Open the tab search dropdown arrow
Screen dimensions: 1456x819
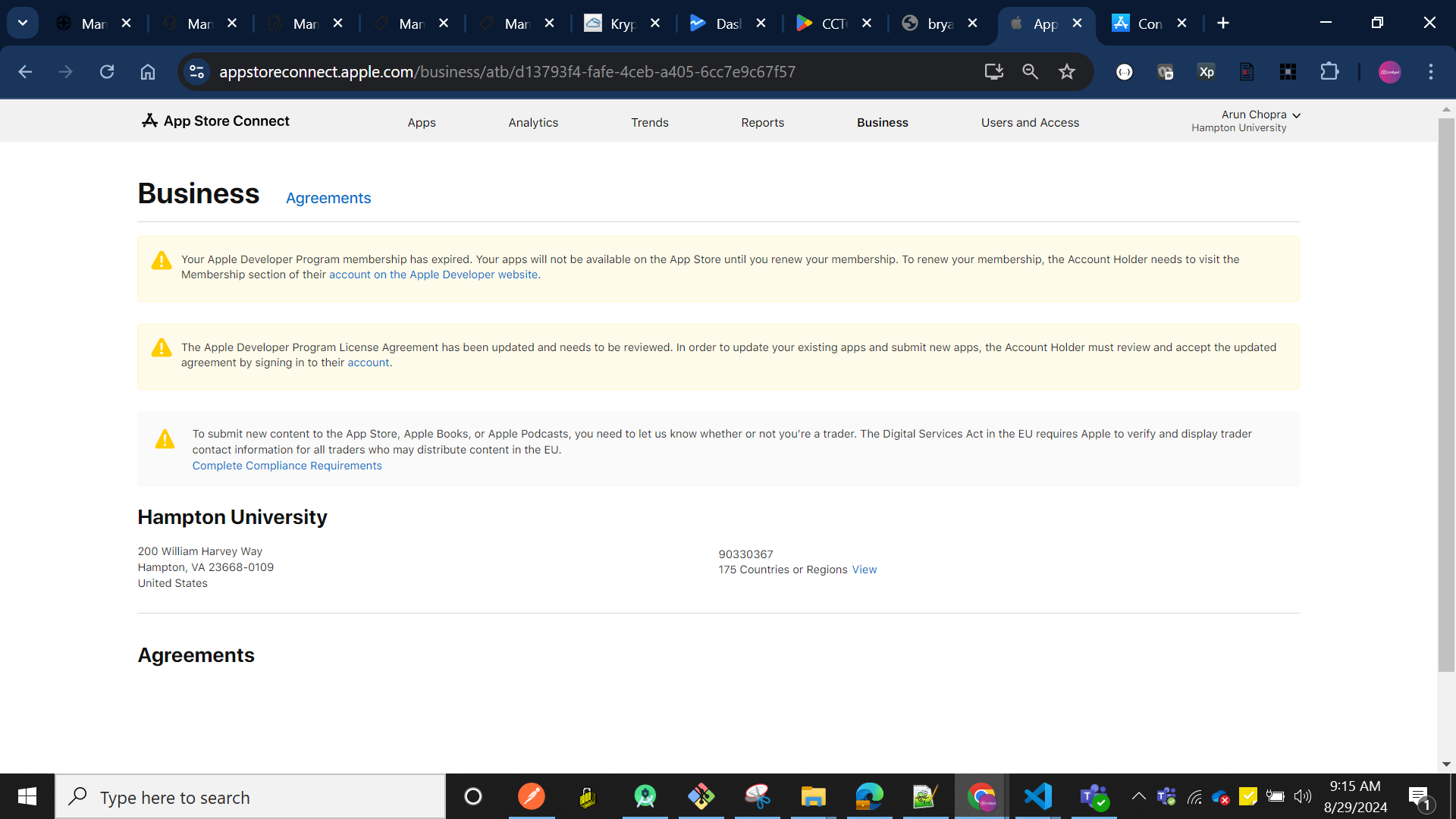pyautogui.click(x=23, y=23)
